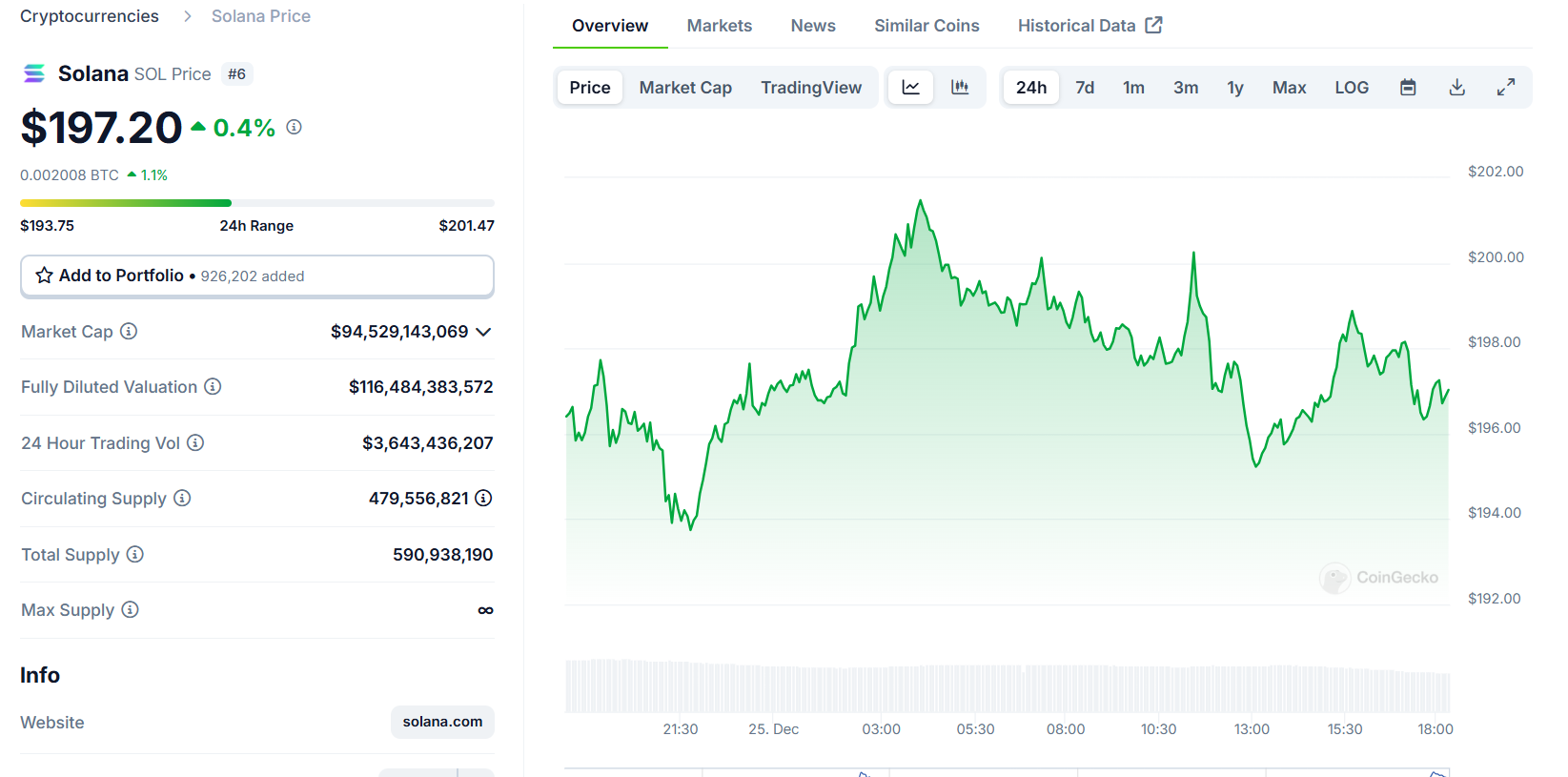Select the 7d time range
This screenshot has height=777, width=1568.
point(1085,88)
